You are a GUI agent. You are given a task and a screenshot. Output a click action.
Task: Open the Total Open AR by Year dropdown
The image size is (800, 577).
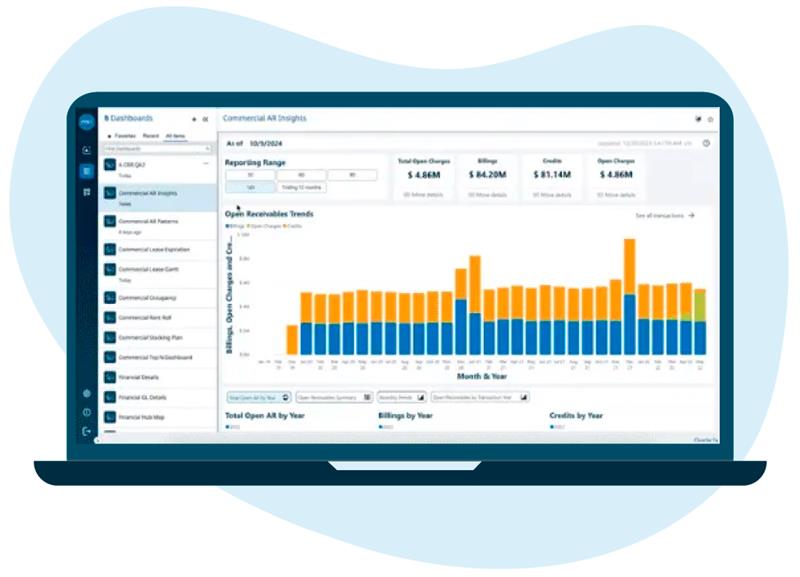258,397
